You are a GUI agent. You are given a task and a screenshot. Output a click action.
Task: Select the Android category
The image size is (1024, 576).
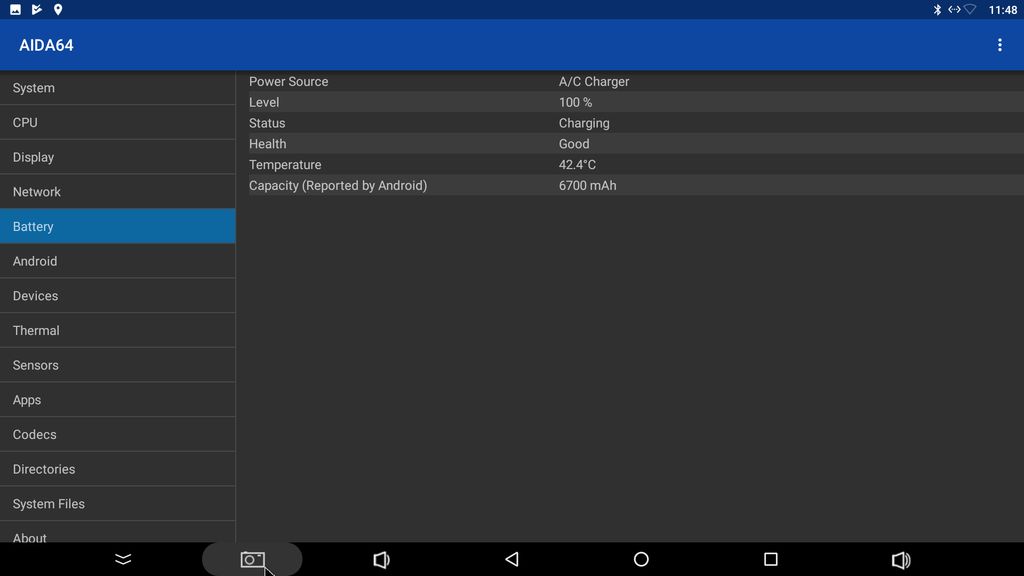117,261
